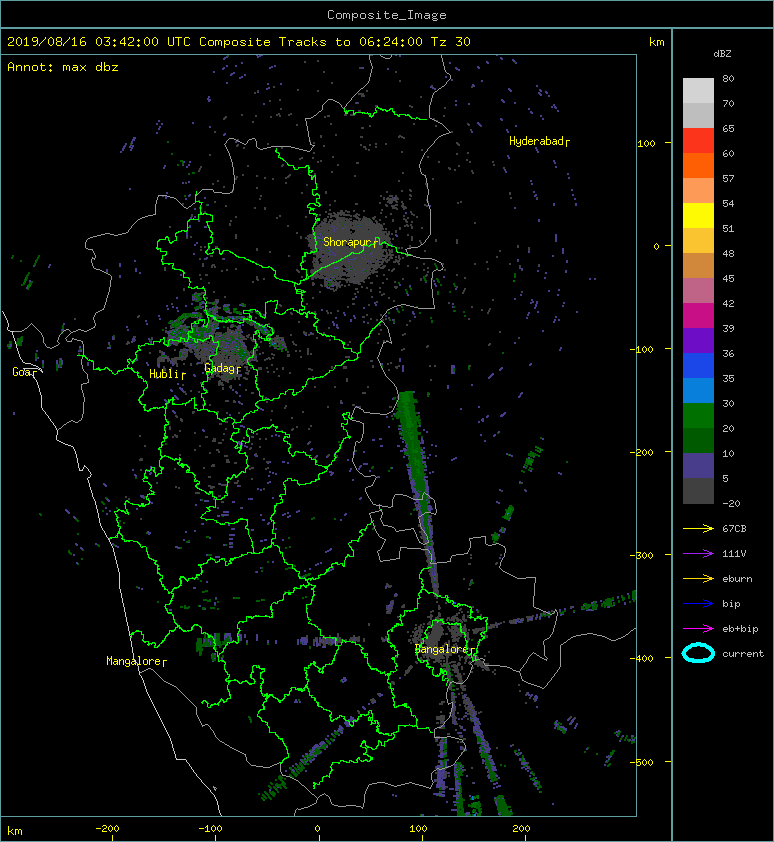Click the 0 mark on the horizontal axis
This screenshot has width=774, height=842.
pyautogui.click(x=317, y=829)
